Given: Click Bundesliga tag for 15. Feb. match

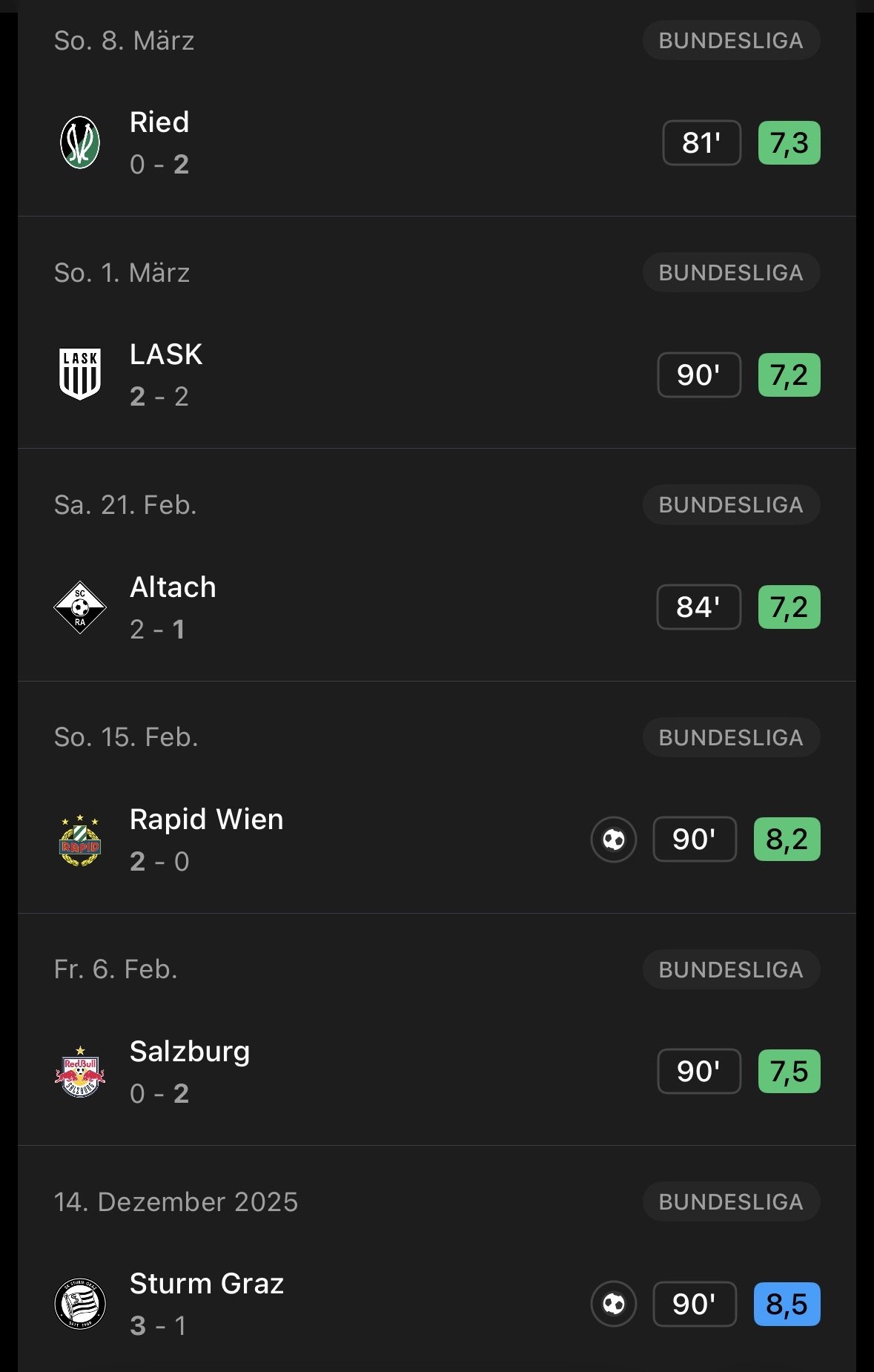Looking at the screenshot, I should (x=731, y=737).
